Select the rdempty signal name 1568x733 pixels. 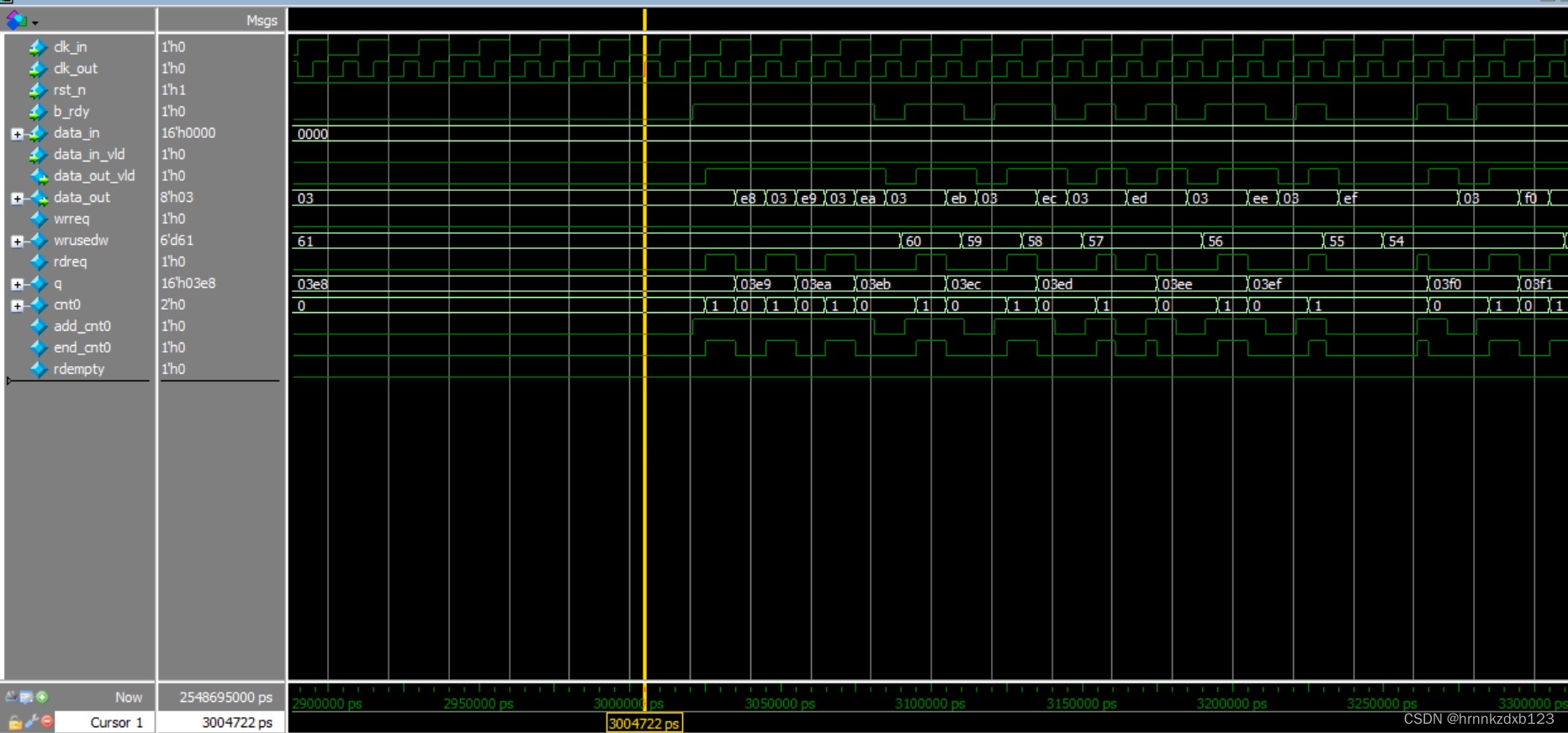pos(79,369)
